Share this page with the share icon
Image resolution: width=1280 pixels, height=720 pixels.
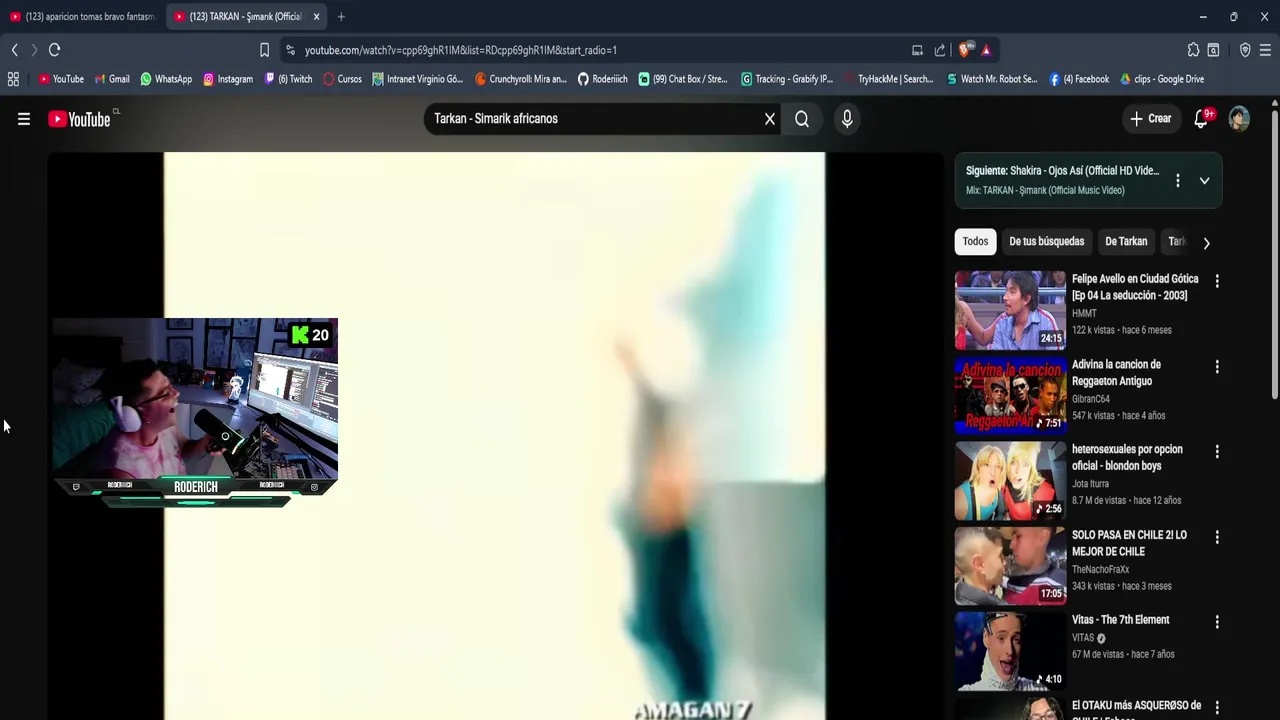(940, 50)
